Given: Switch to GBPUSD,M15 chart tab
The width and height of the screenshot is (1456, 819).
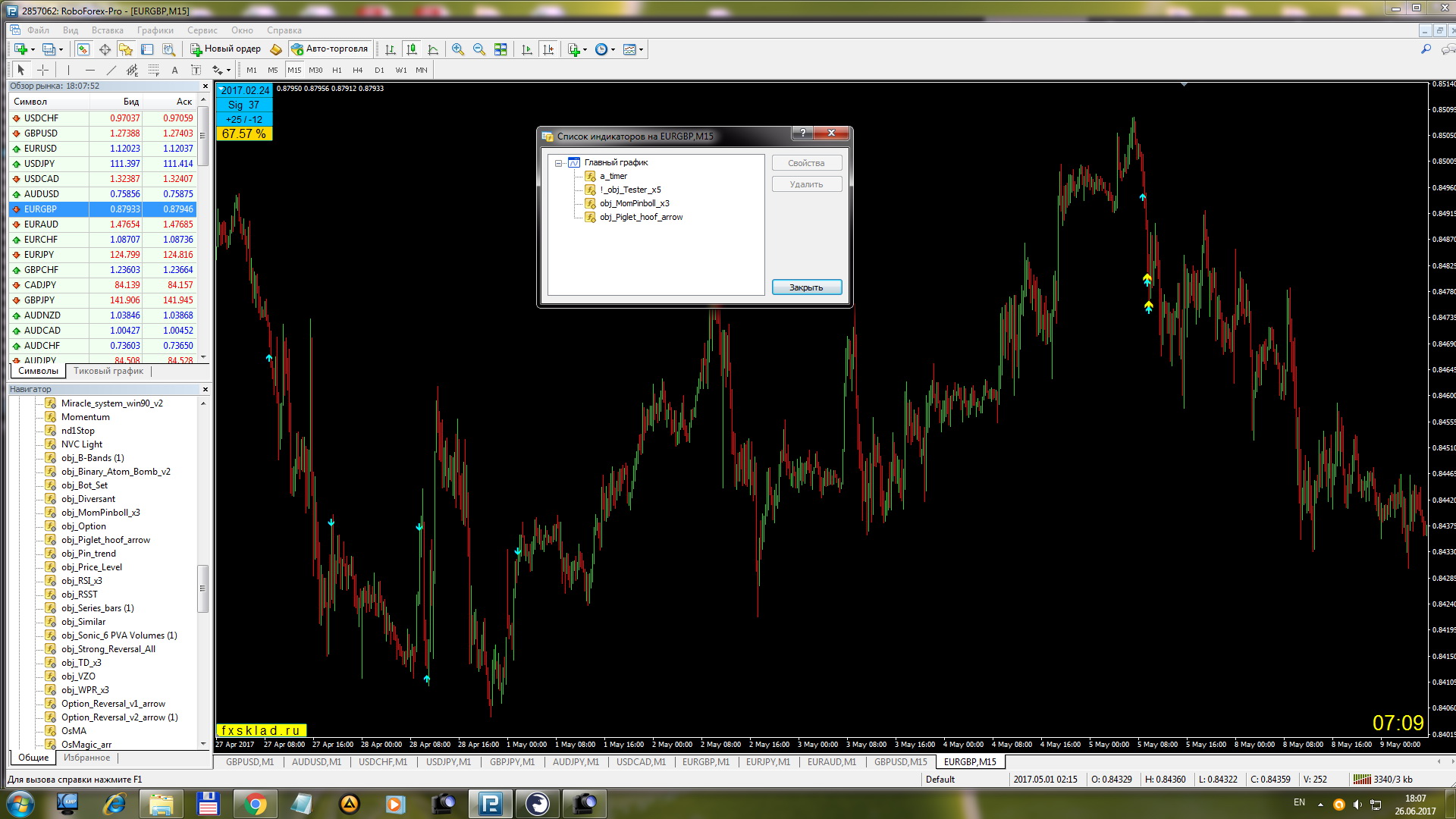Looking at the screenshot, I should click(x=900, y=762).
